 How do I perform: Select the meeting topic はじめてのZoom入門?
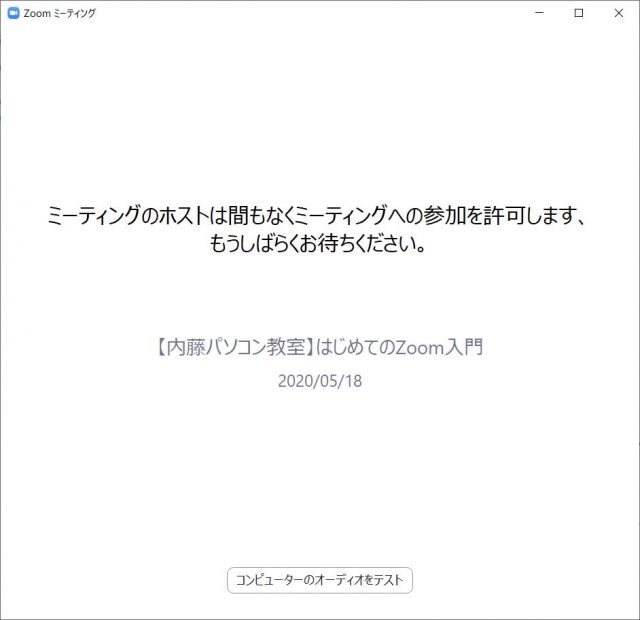(400, 348)
